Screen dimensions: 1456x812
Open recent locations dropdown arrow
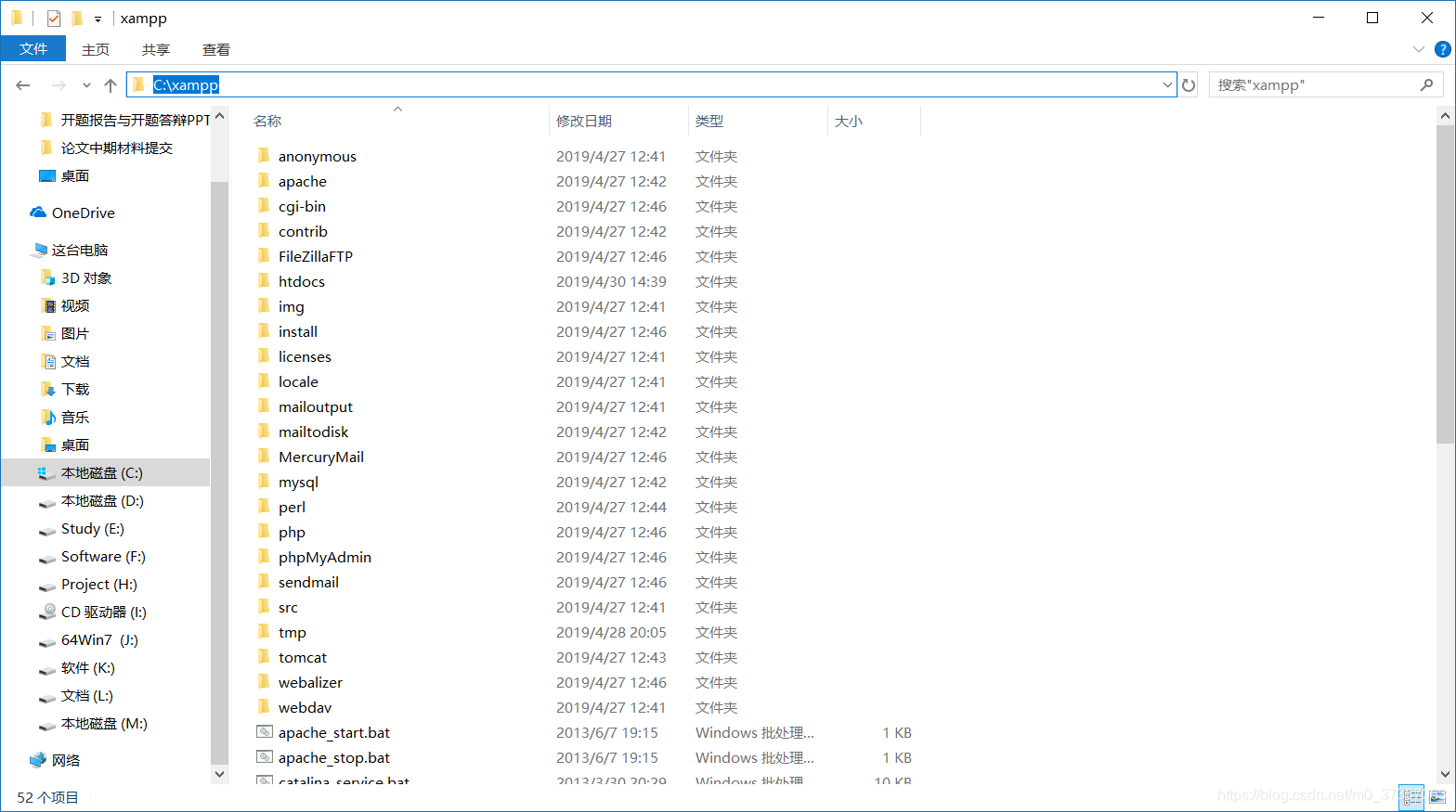click(x=86, y=85)
